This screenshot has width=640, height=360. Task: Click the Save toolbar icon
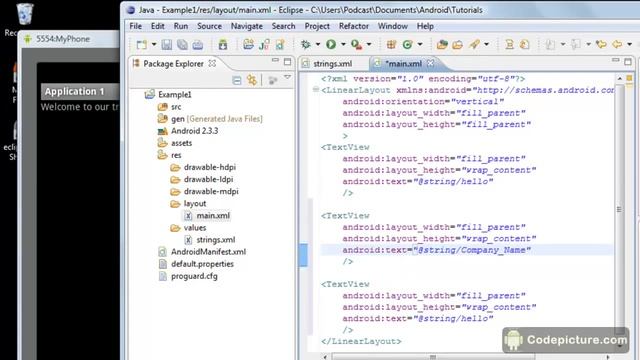(167, 44)
